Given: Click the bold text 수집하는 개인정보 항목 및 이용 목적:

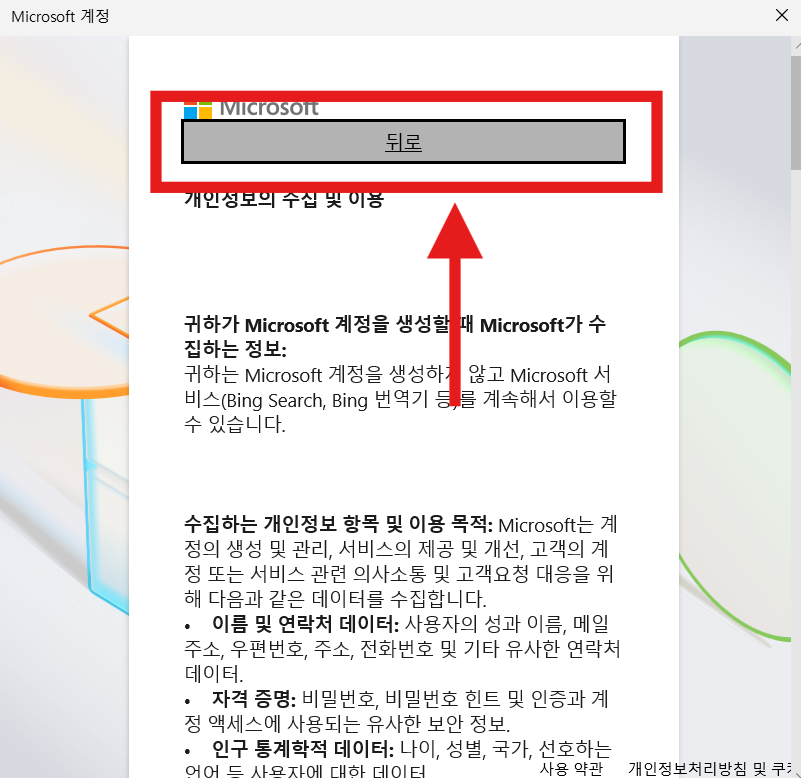Looking at the screenshot, I should [x=338, y=524].
